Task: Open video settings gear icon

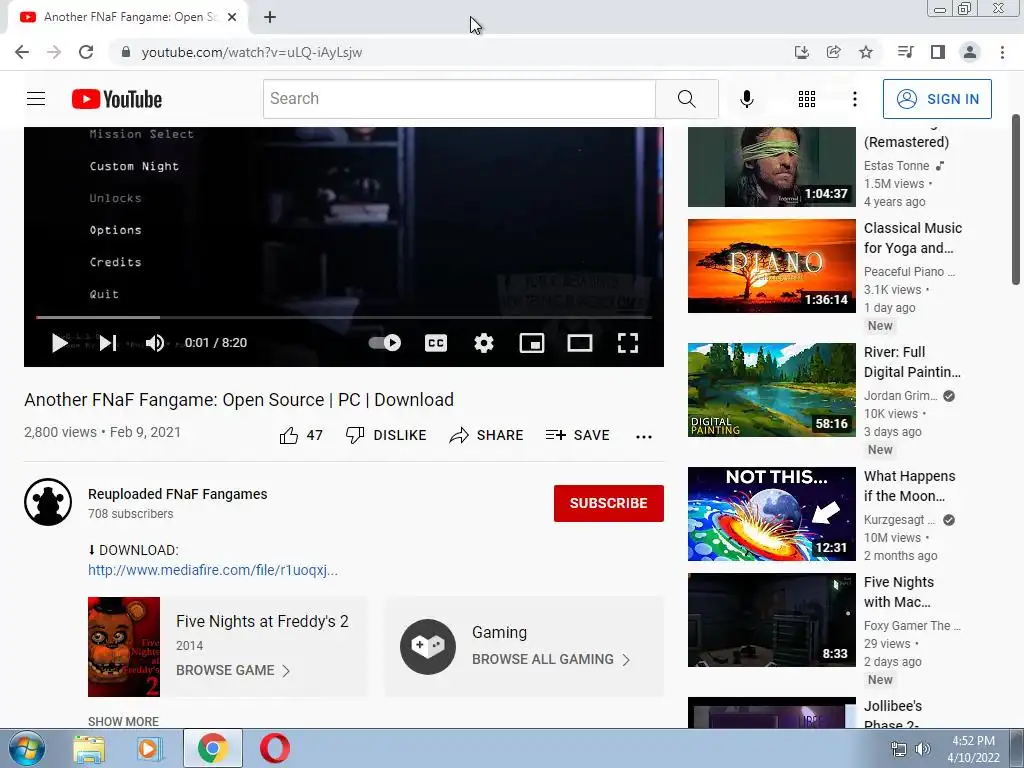Action: pyautogui.click(x=483, y=343)
